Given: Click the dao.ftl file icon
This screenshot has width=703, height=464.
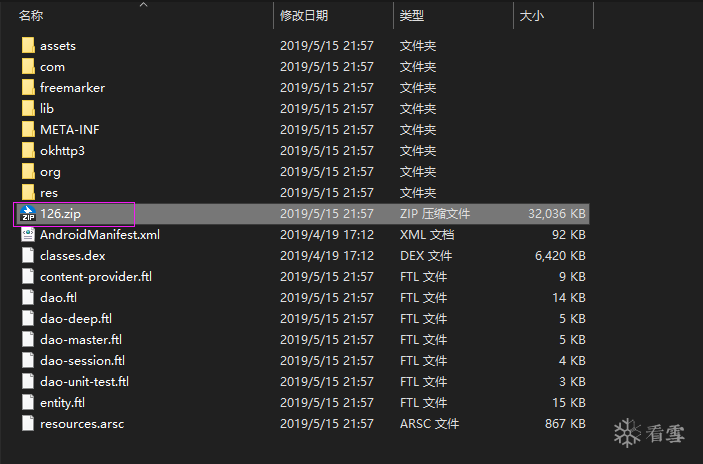Looking at the screenshot, I should coord(28,298).
